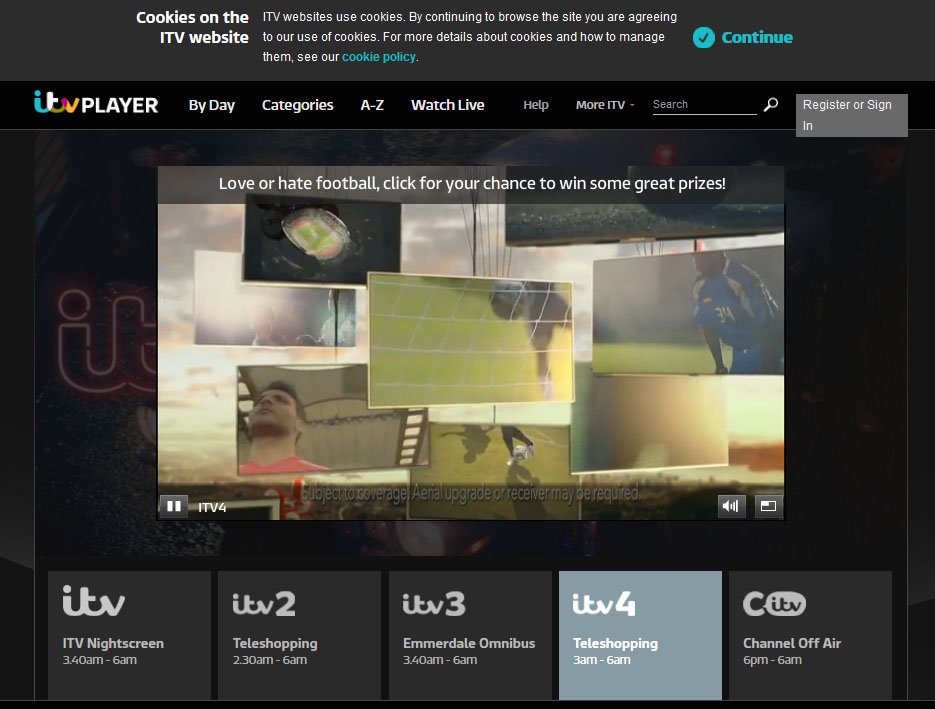Go to Watch Live
The image size is (935, 709).
[448, 105]
